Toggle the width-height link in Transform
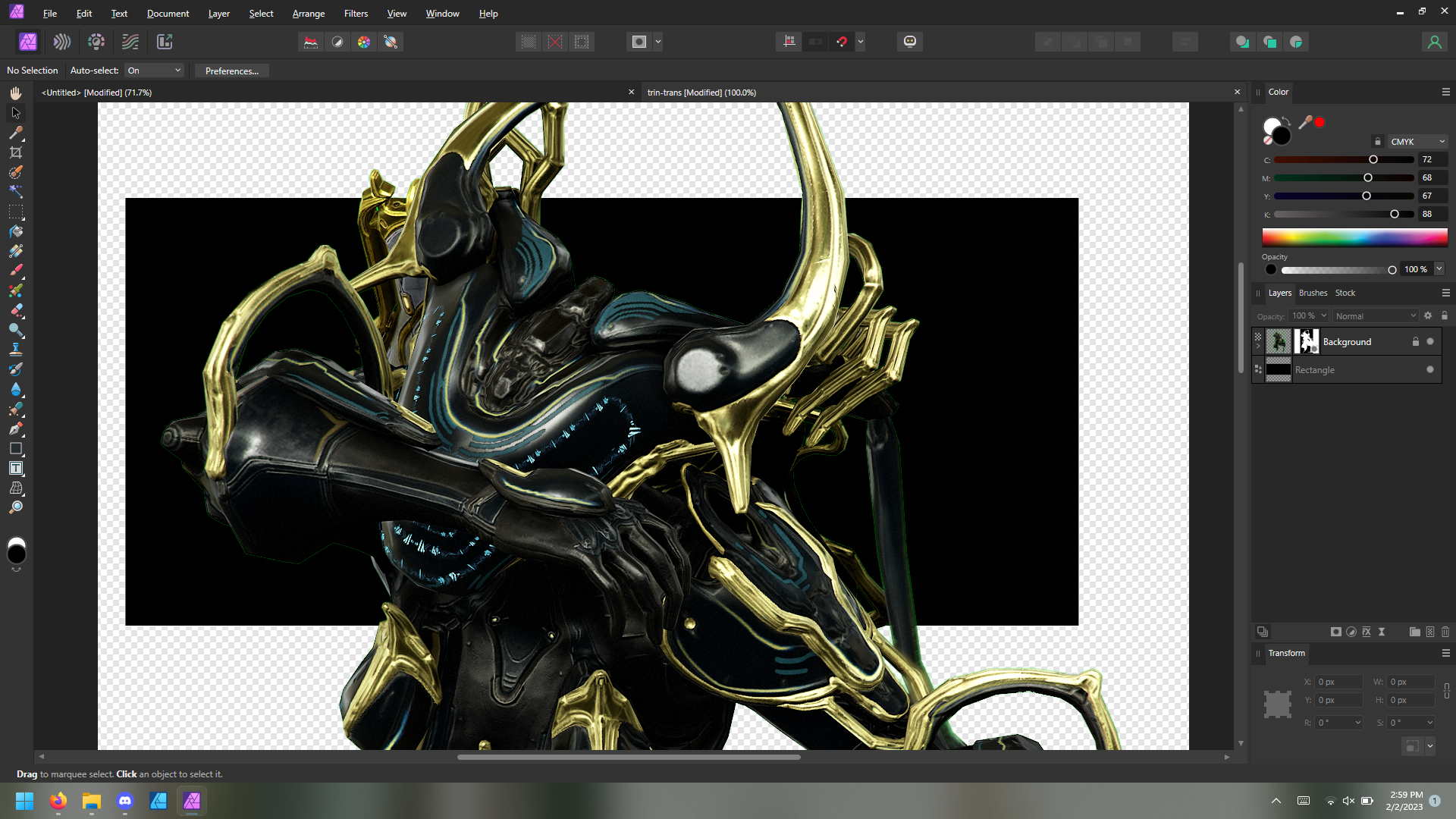Image resolution: width=1456 pixels, height=819 pixels. [x=1447, y=691]
